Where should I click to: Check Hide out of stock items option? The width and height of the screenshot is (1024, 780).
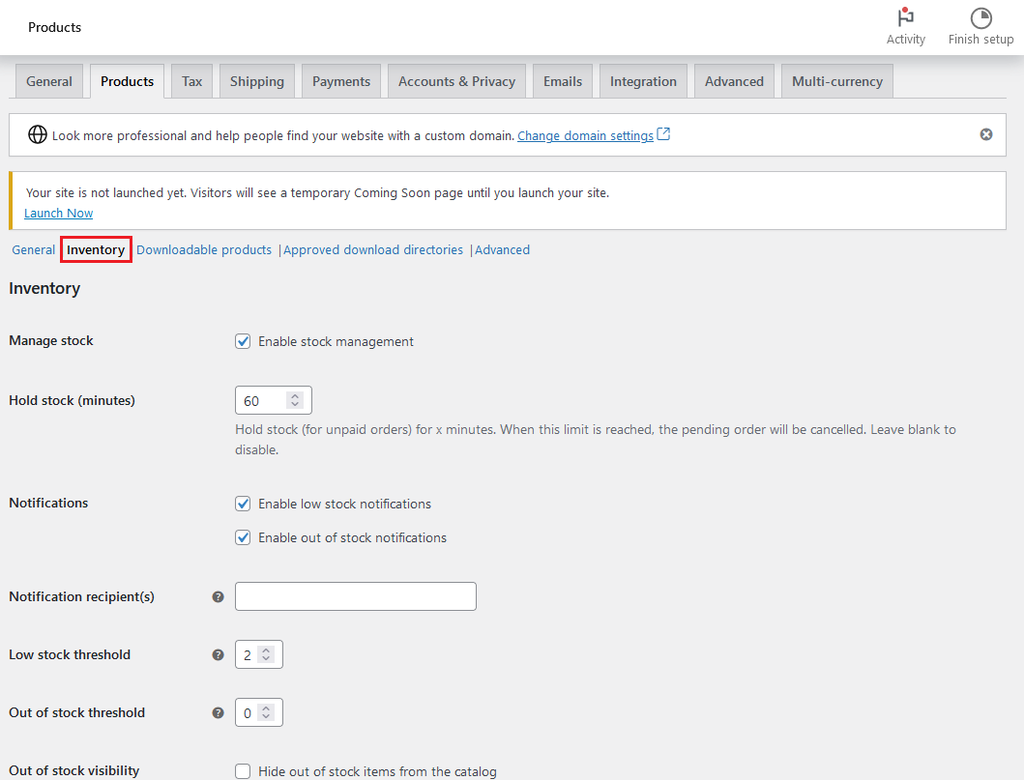(x=243, y=771)
